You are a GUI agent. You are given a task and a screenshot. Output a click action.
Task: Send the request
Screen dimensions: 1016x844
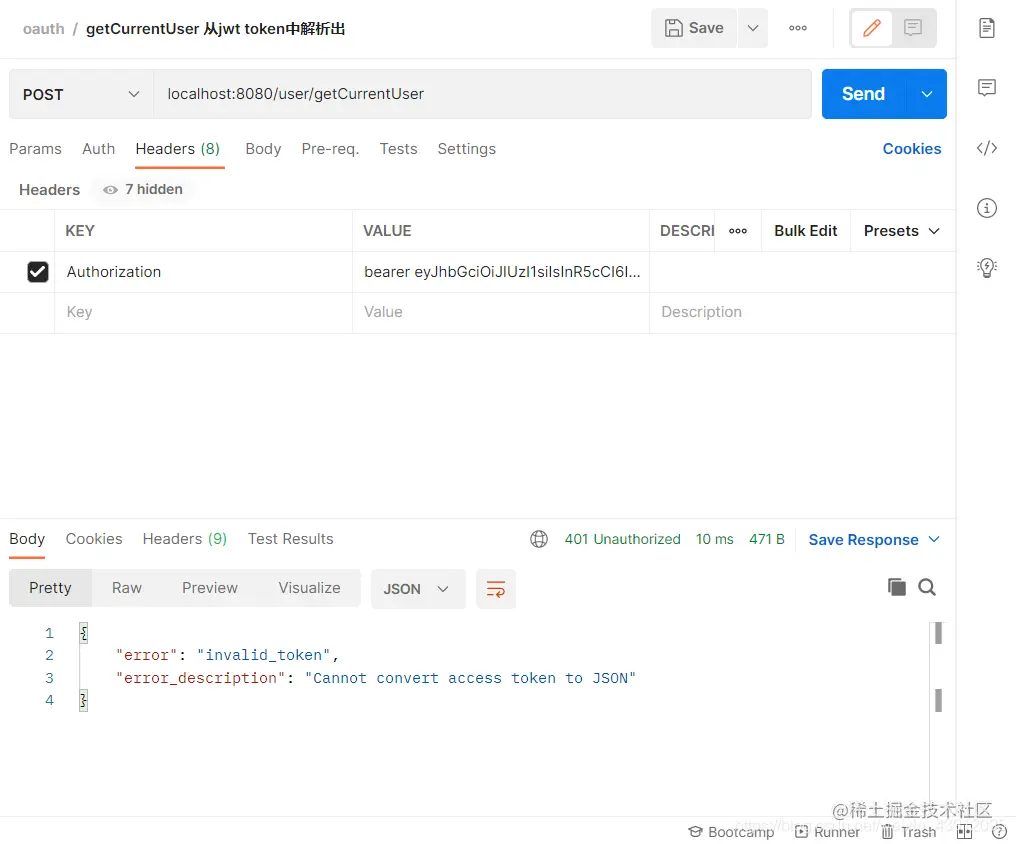[863, 94]
